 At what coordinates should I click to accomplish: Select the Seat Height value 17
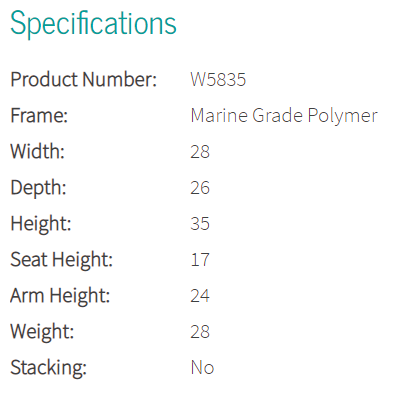point(200,260)
